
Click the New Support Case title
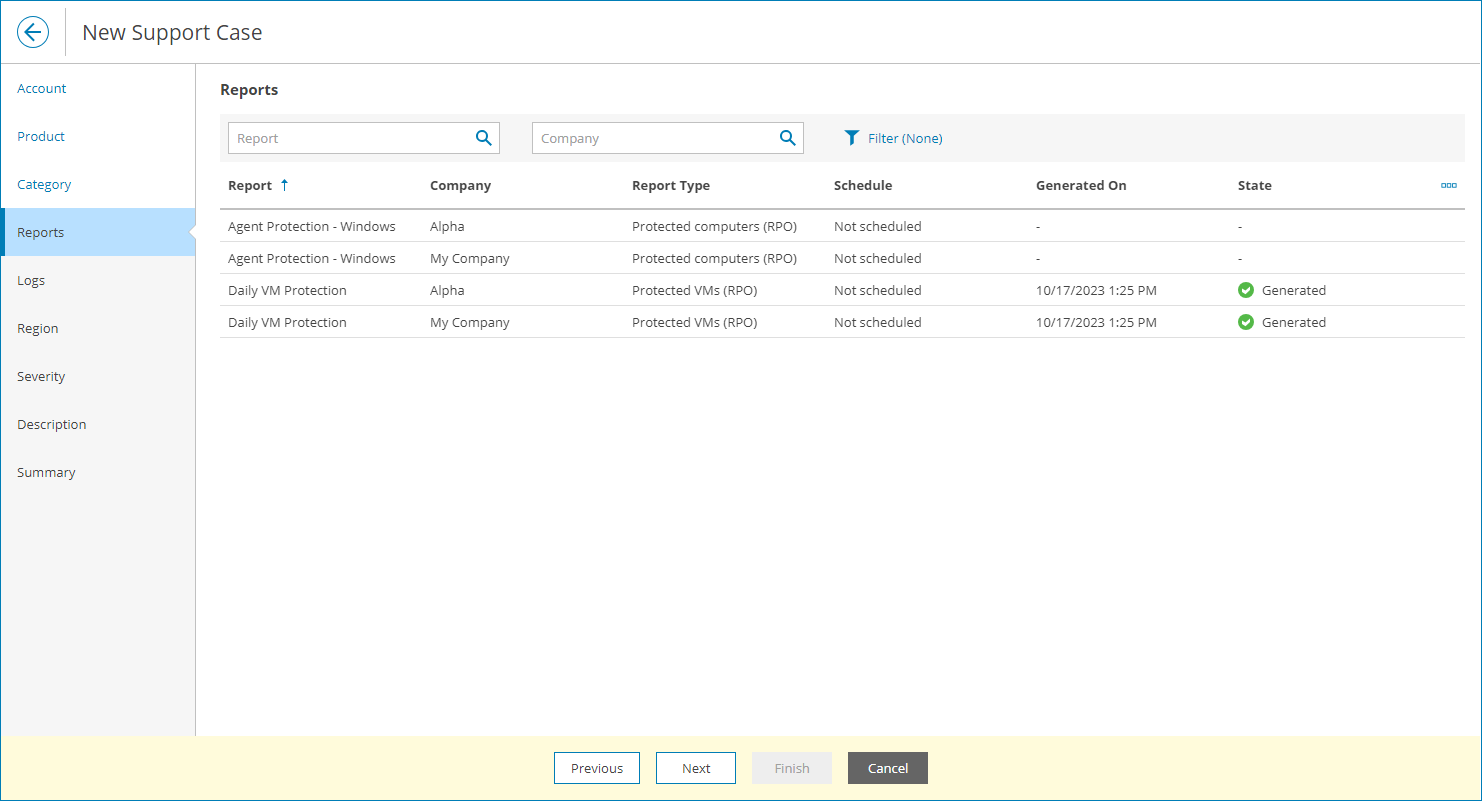point(172,32)
